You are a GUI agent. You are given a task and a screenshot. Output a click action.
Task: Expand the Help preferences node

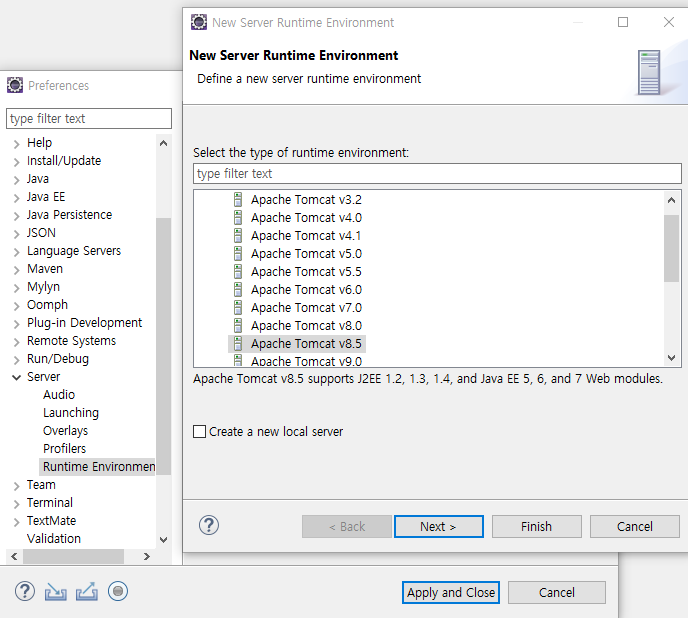pyautogui.click(x=17, y=144)
